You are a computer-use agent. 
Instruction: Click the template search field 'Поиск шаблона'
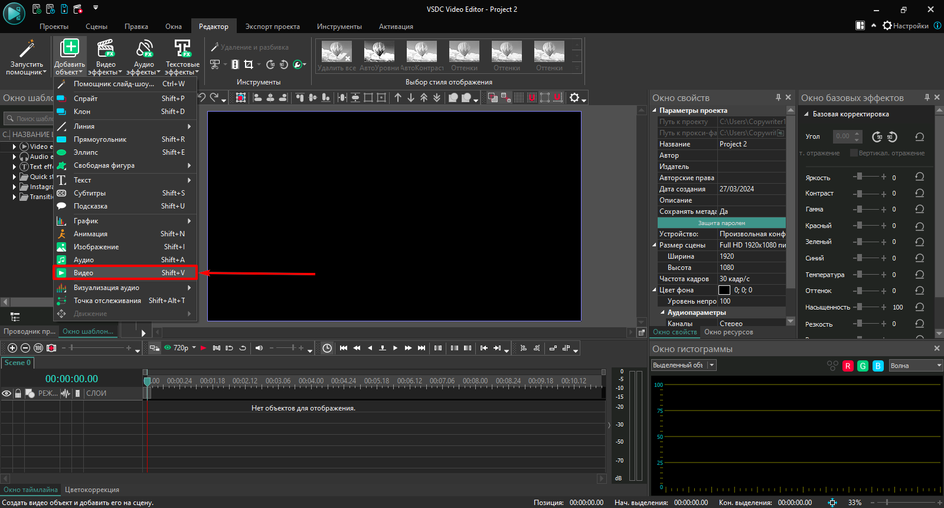click(29, 119)
